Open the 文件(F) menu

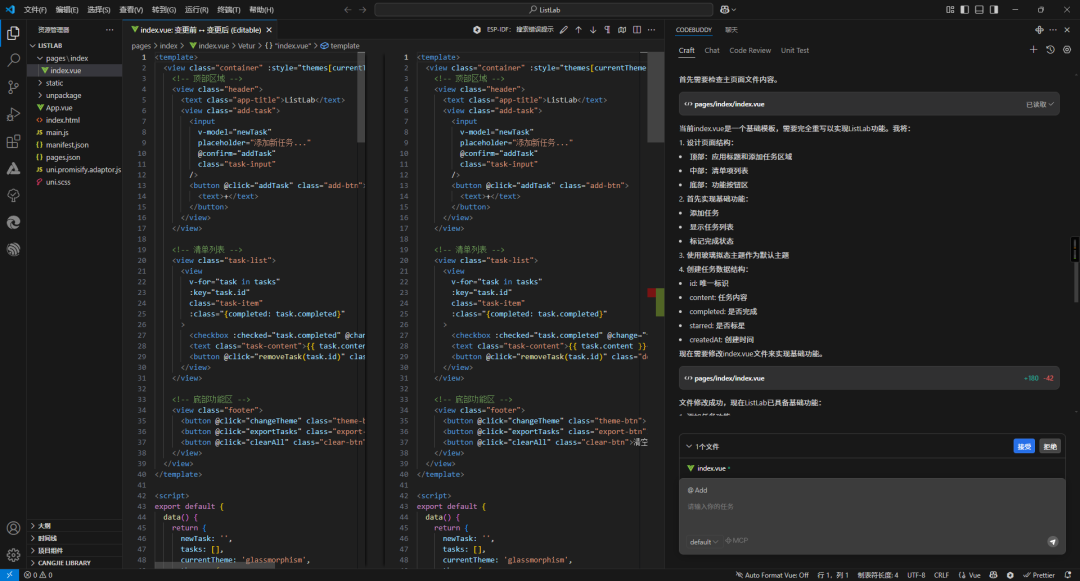(x=35, y=10)
